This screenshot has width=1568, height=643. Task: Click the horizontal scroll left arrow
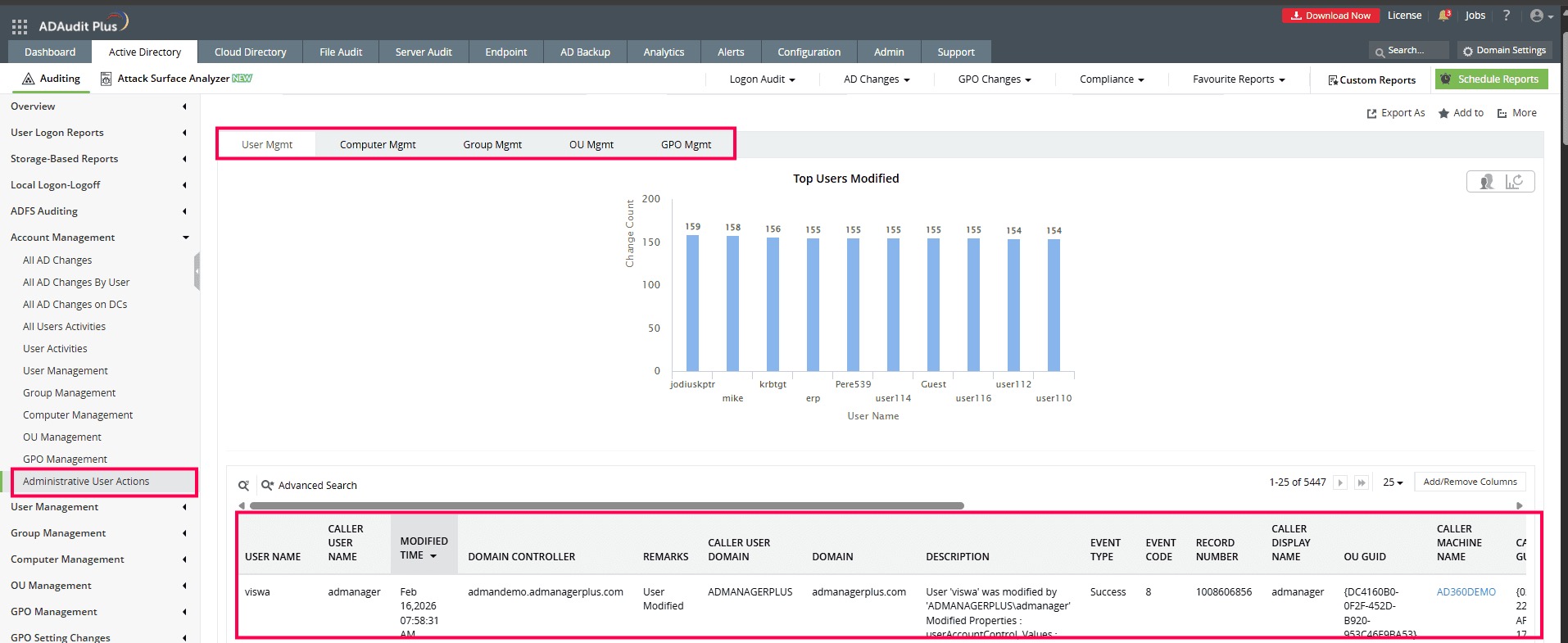click(x=242, y=506)
